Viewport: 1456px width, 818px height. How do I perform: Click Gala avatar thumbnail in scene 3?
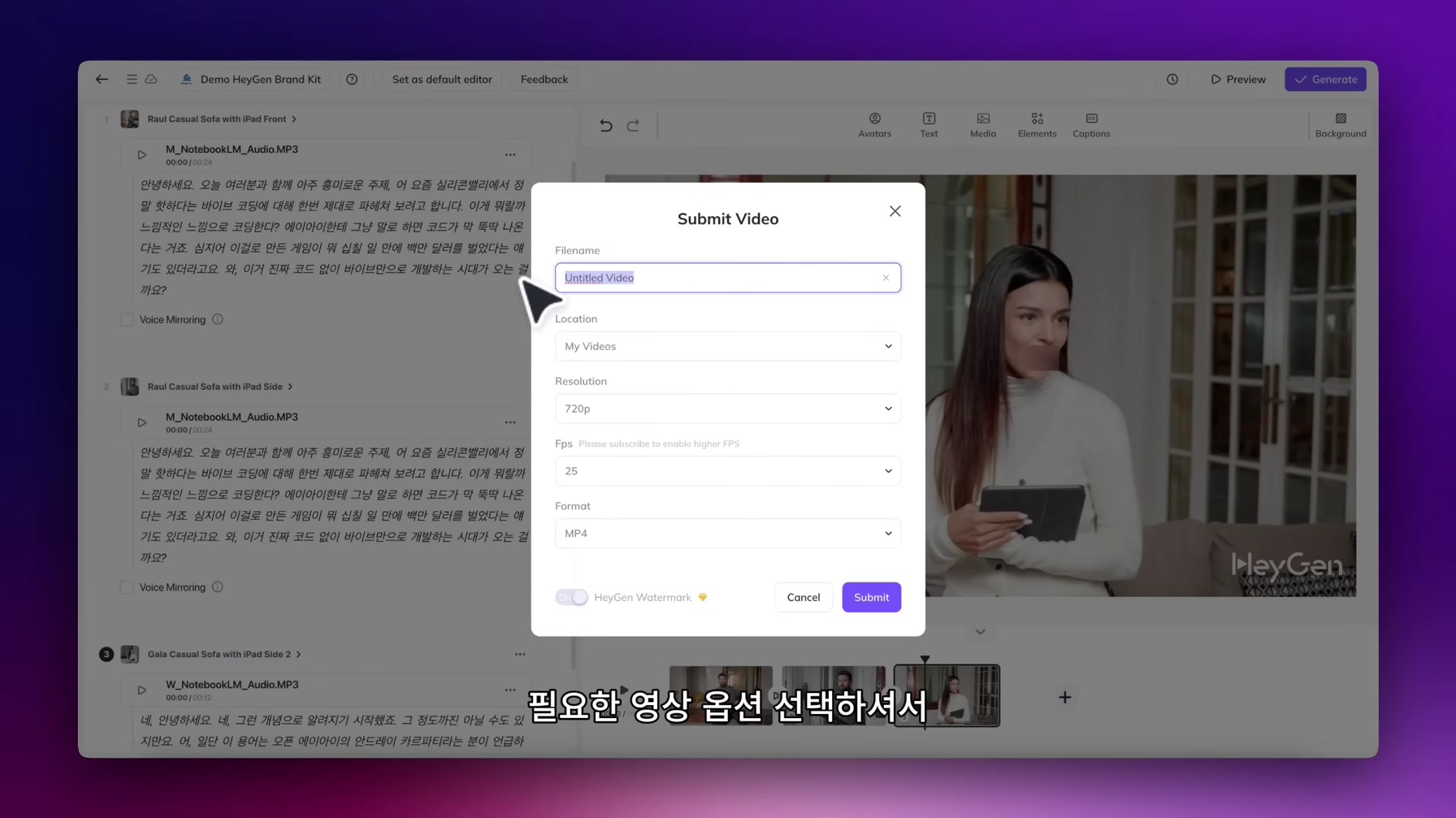(130, 654)
